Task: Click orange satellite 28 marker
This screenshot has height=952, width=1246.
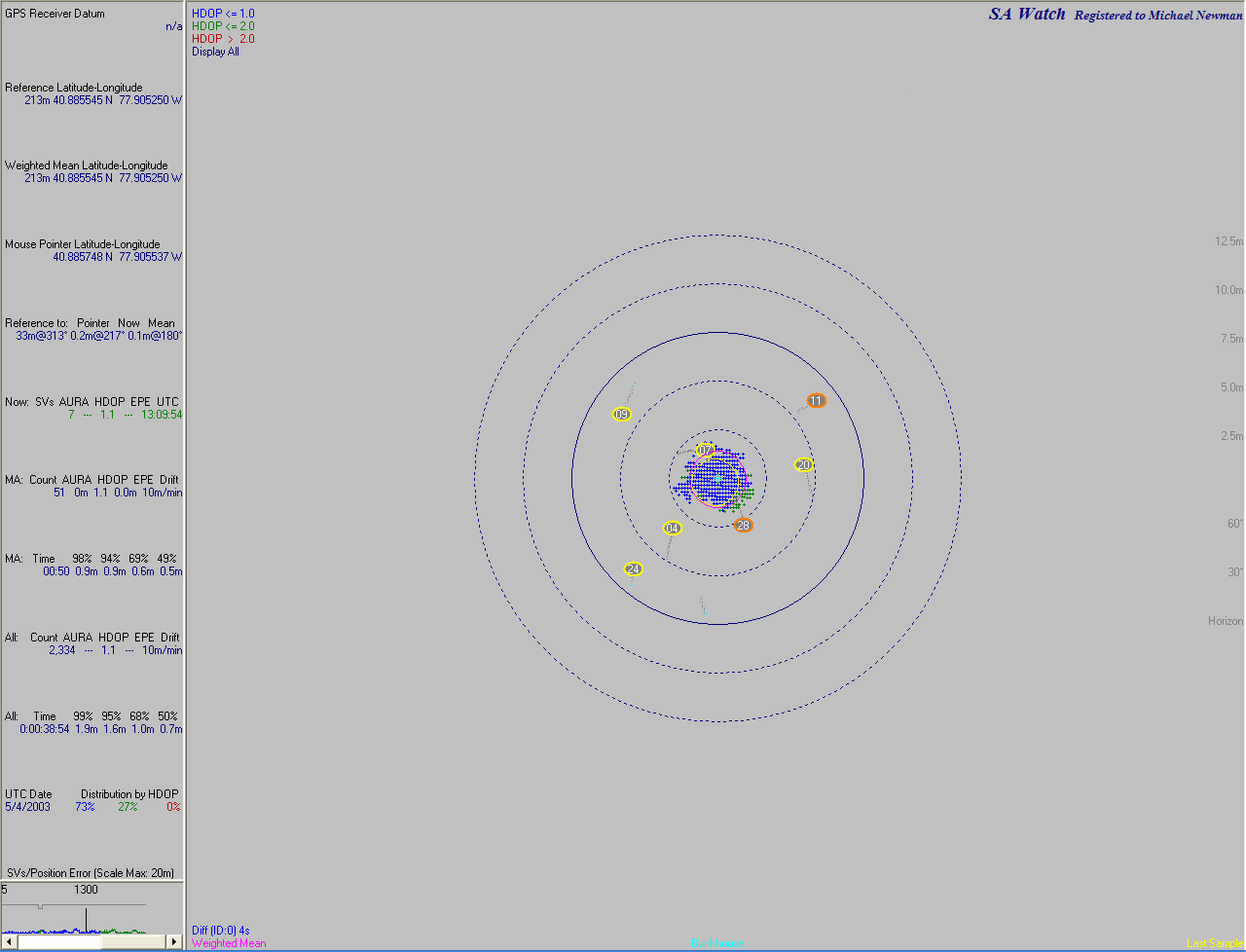Action: 743,526
